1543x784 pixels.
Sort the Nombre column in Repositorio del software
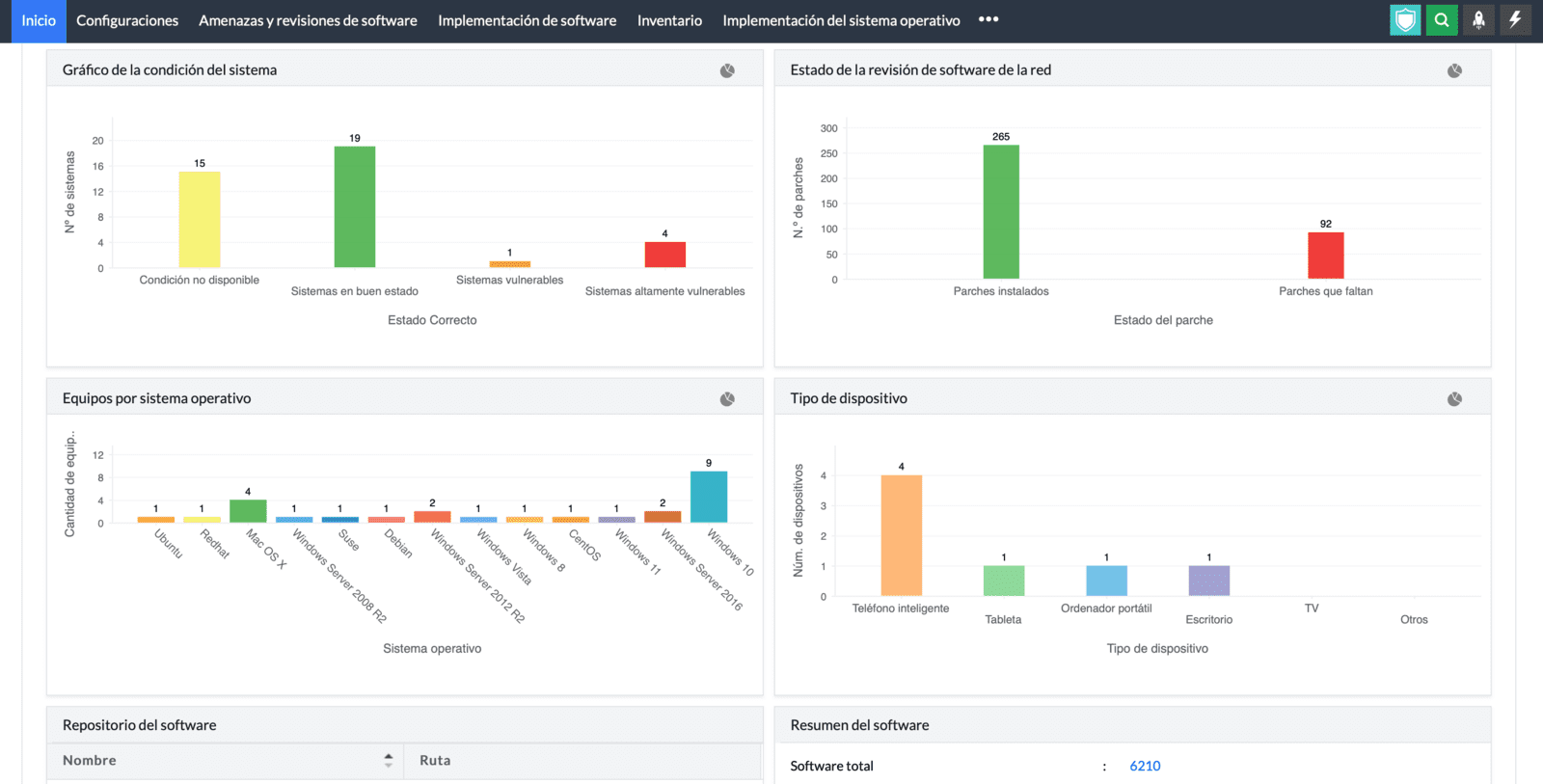389,760
